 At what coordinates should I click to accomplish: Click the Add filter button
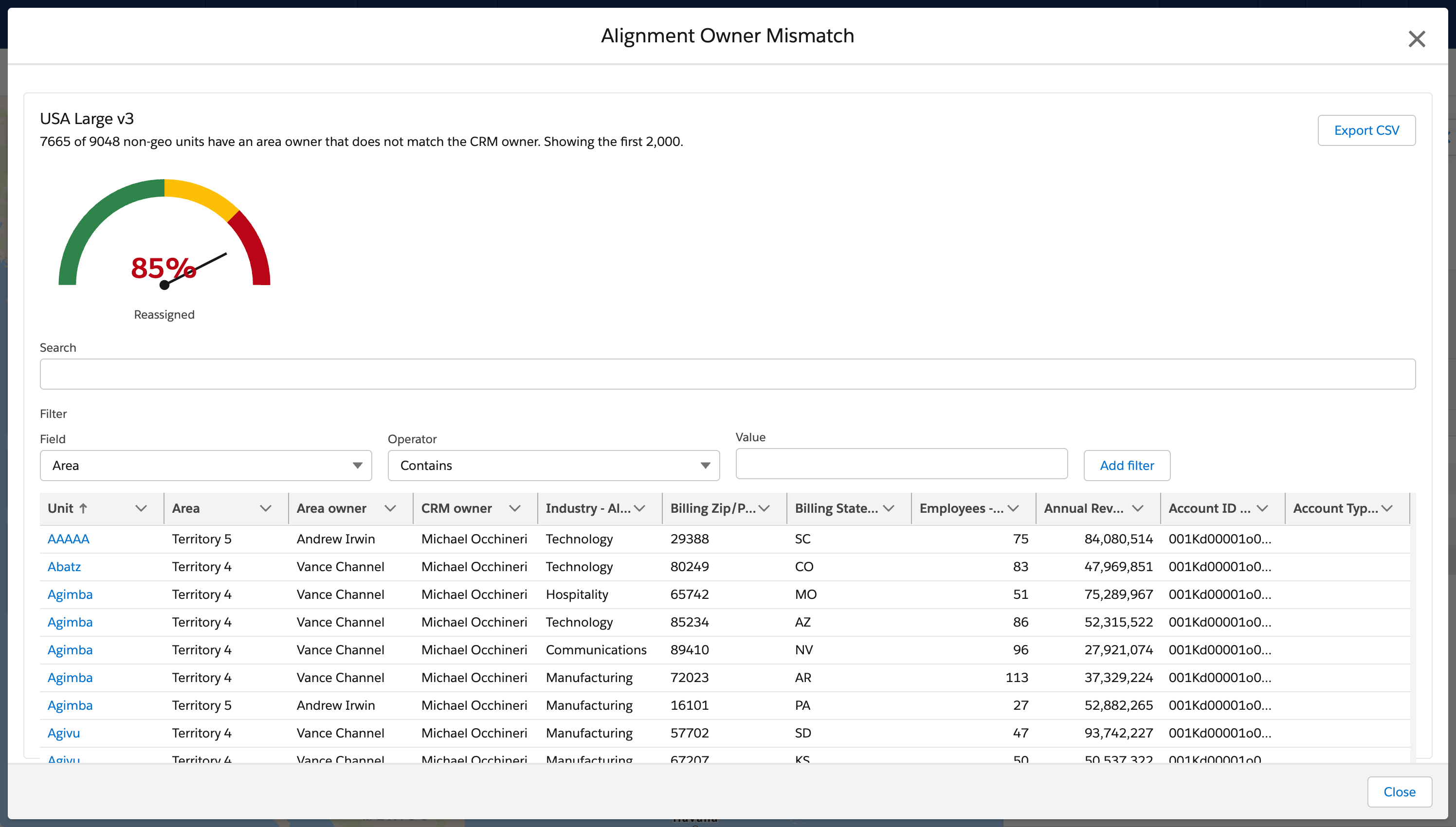(x=1127, y=466)
